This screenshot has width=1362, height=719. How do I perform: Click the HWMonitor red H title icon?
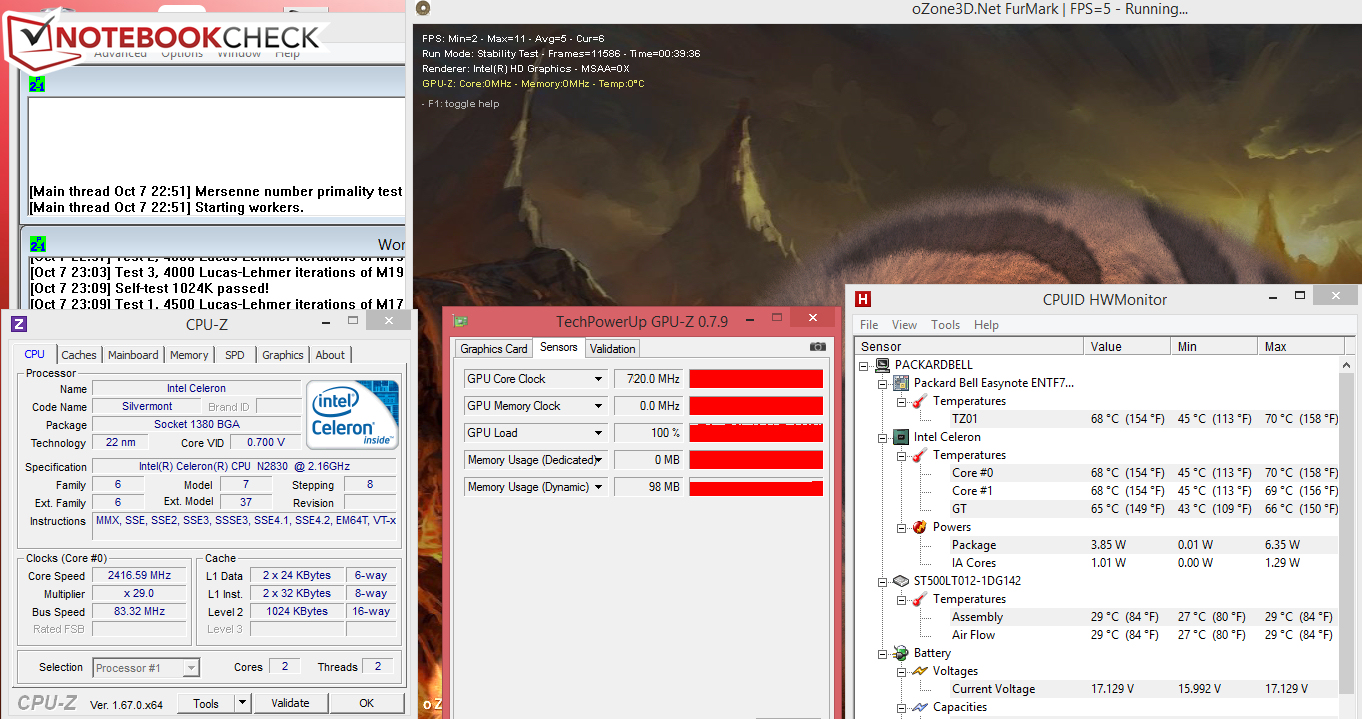tap(863, 298)
